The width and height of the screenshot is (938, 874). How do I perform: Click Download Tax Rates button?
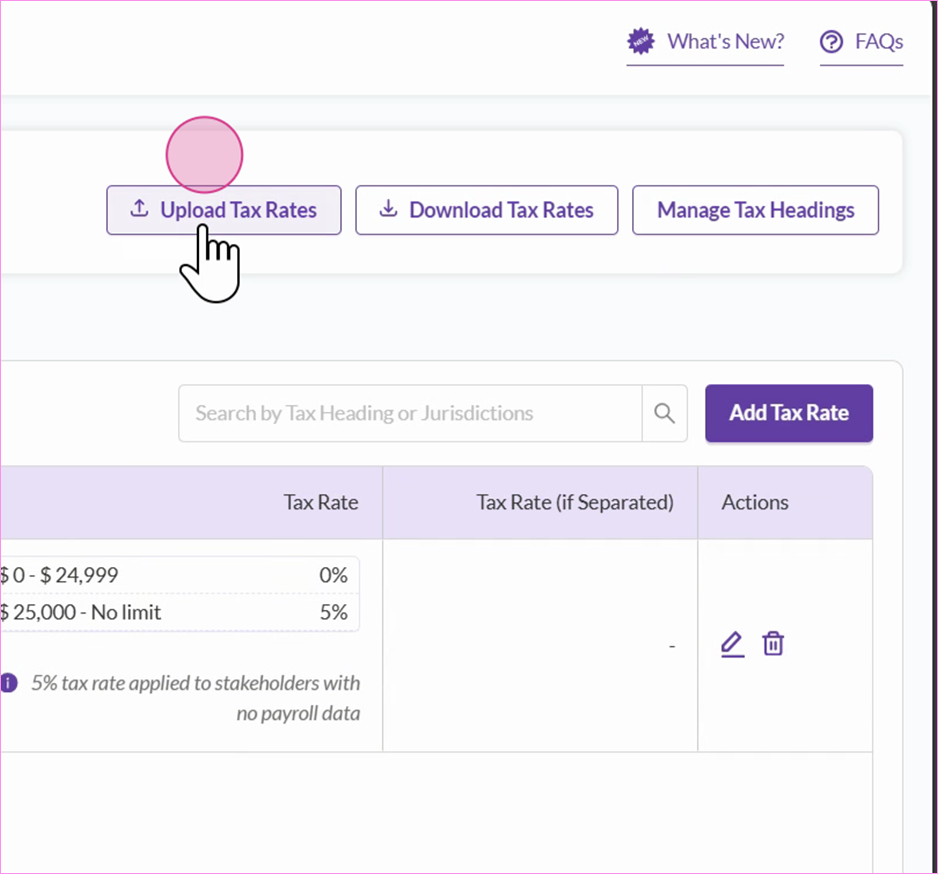(486, 210)
